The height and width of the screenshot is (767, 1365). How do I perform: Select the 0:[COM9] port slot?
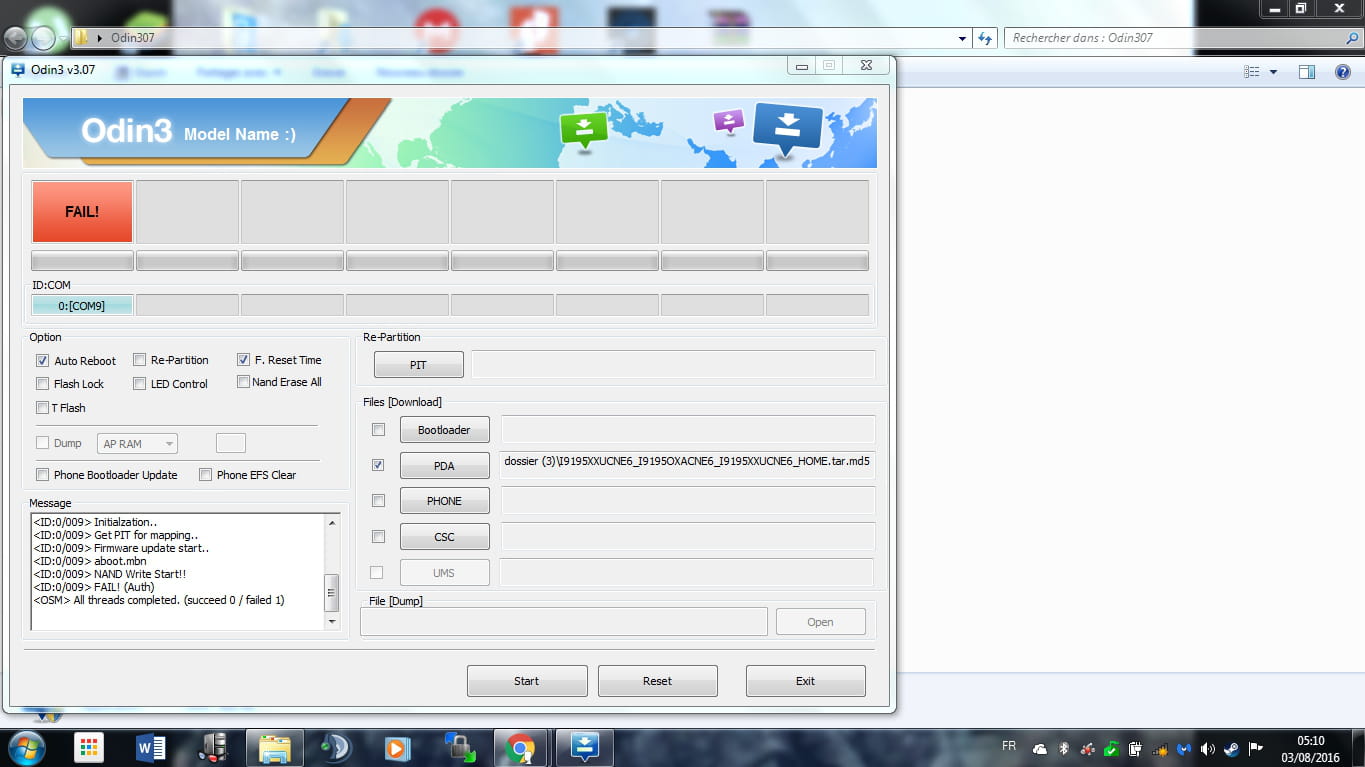pyautogui.click(x=82, y=305)
